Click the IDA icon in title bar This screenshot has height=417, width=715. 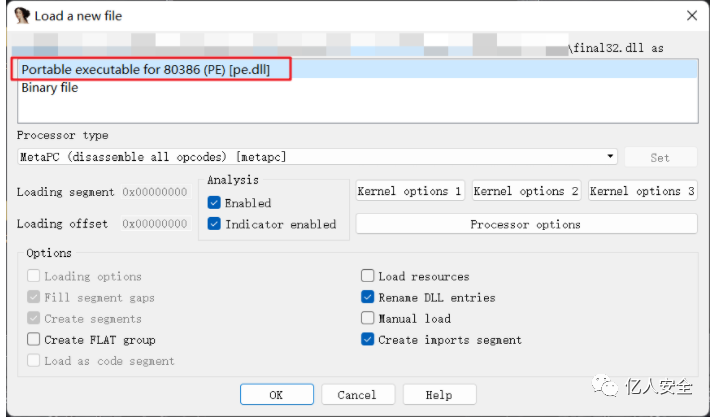(21, 16)
